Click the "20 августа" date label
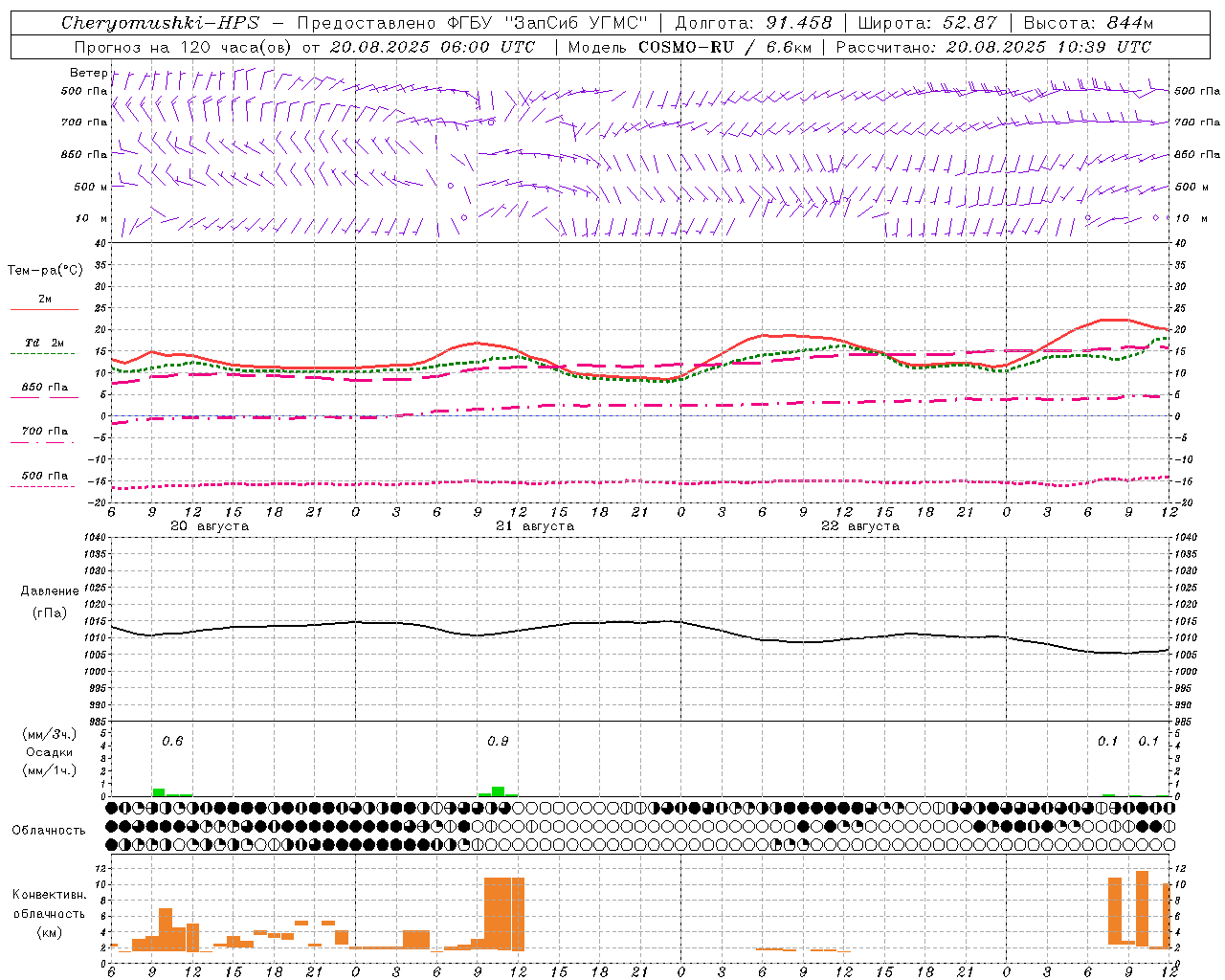 (x=210, y=526)
